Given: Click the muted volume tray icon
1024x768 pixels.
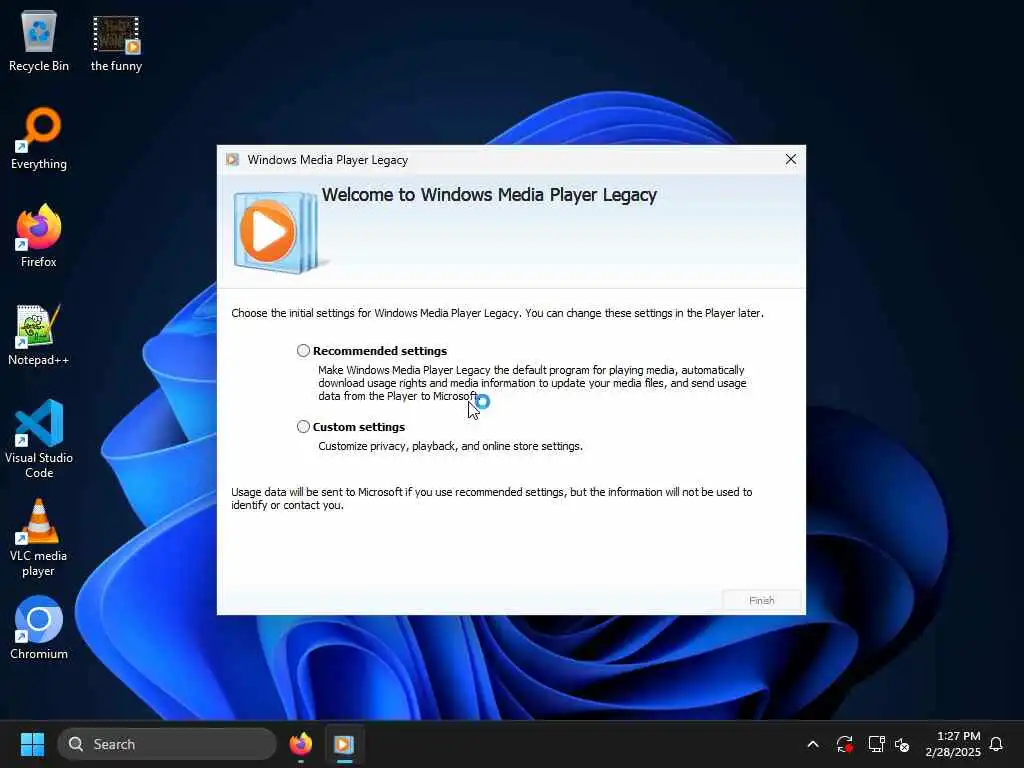Looking at the screenshot, I should 902,744.
